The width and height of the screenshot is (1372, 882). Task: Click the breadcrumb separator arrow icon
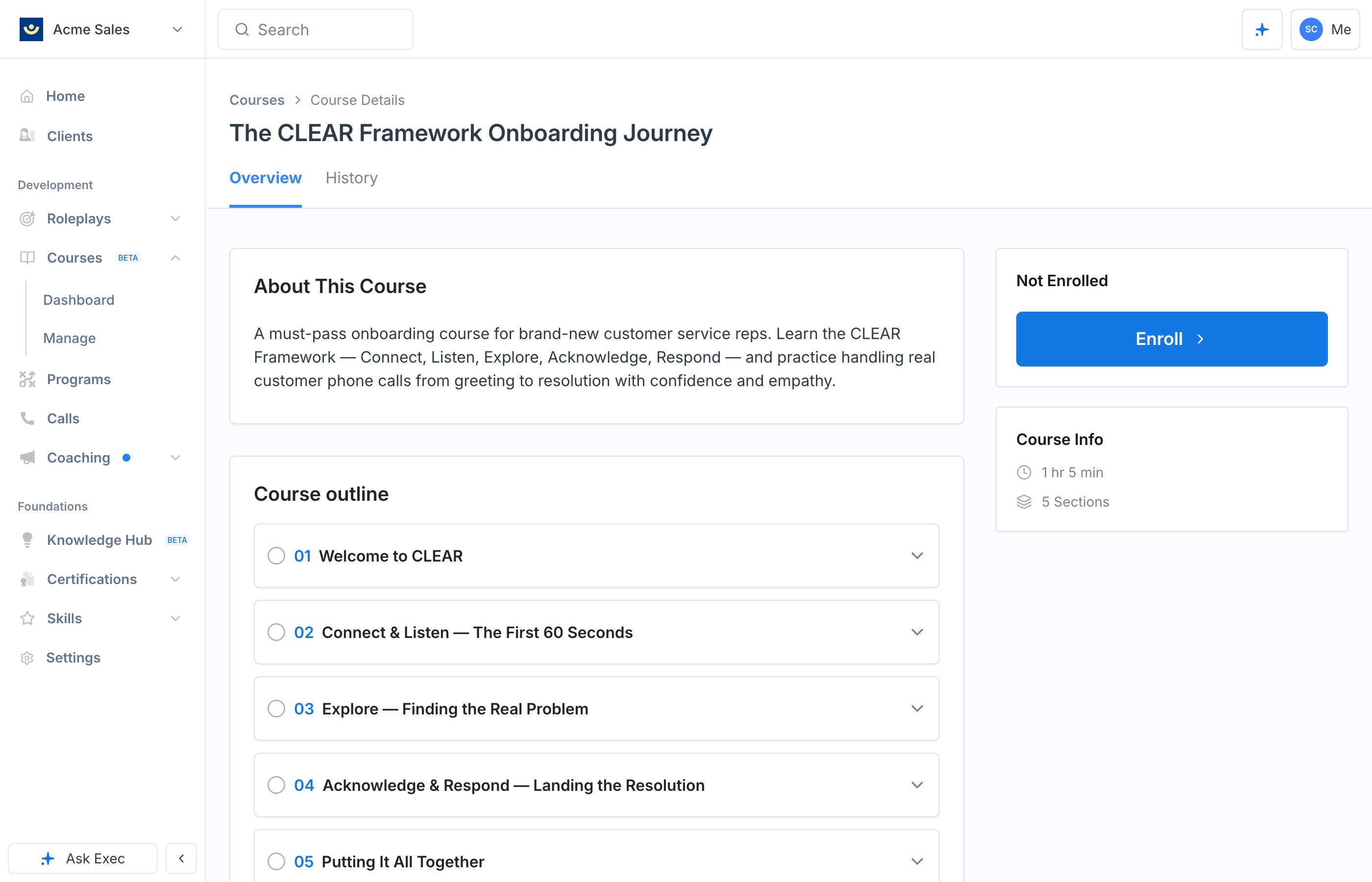(298, 100)
